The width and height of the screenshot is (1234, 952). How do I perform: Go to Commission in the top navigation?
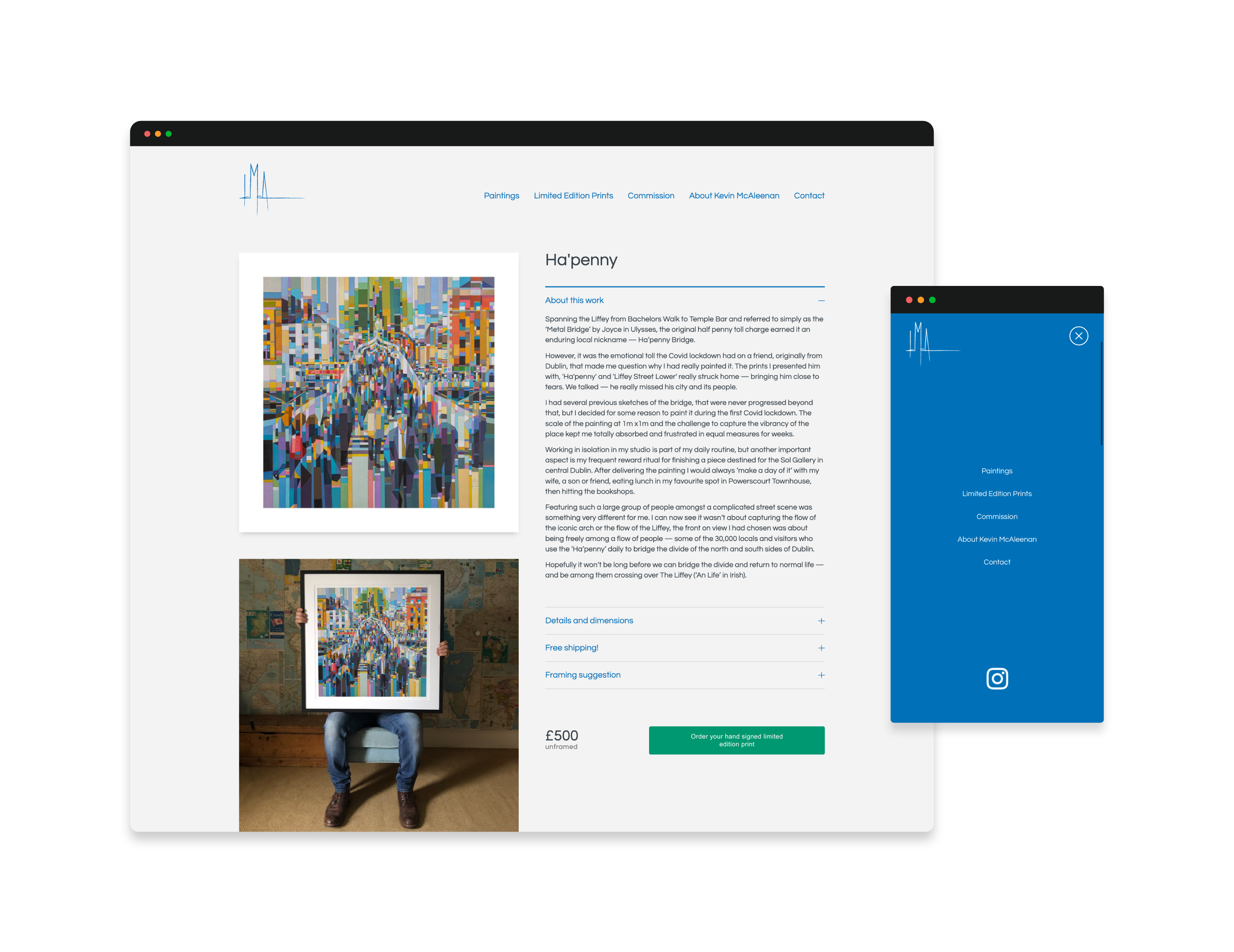(650, 195)
